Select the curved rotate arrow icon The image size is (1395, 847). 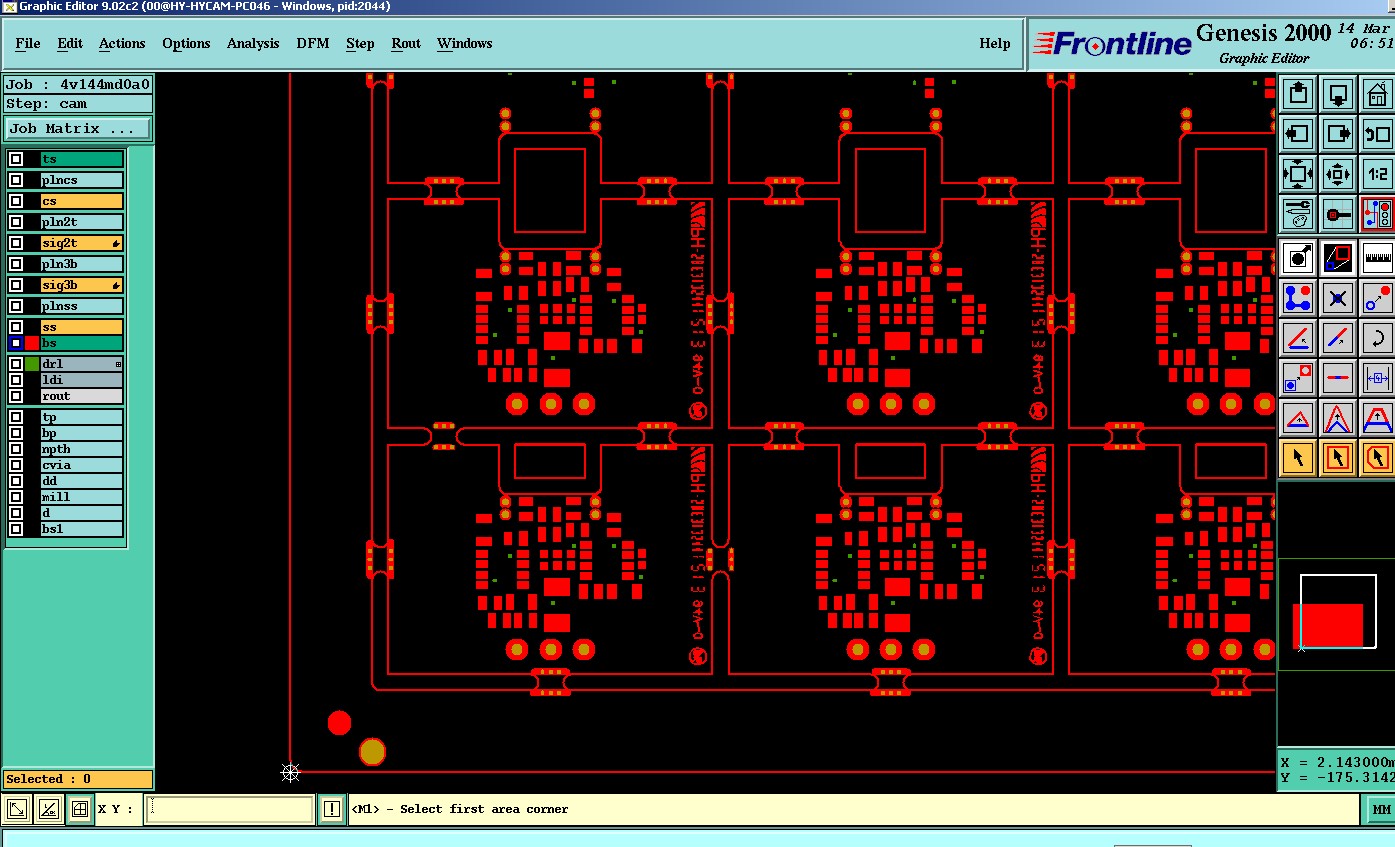(1377, 338)
